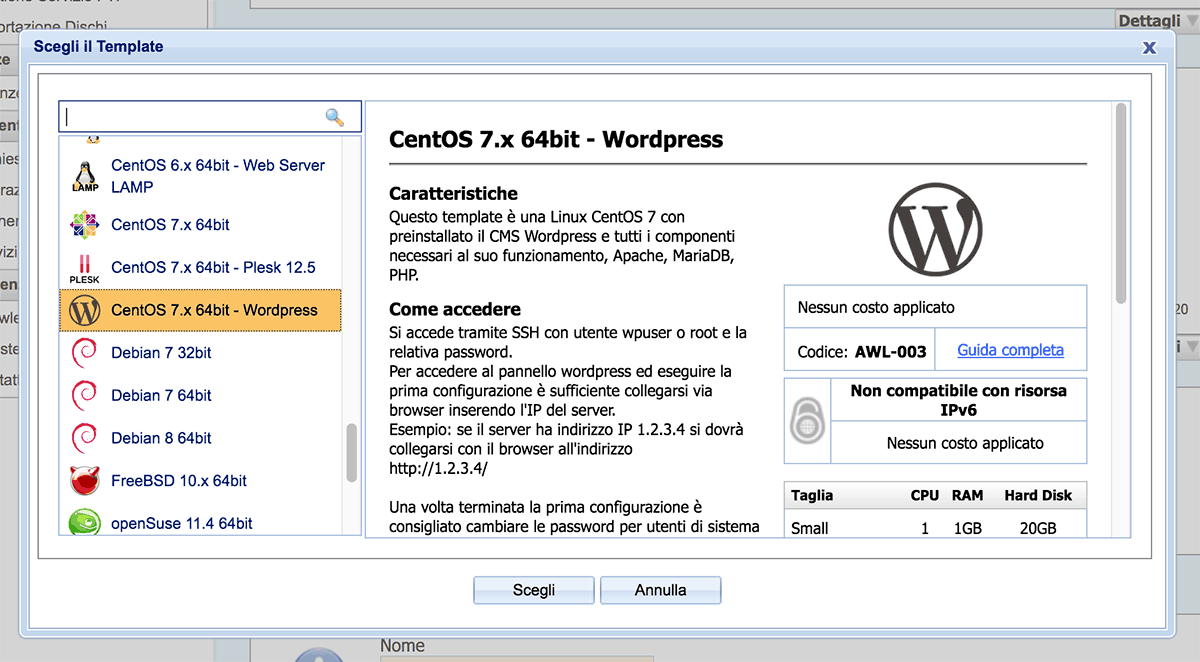Click the LAMP penguin icon for CentOS 6.x
This screenshot has height=662, width=1200.
click(x=85, y=176)
